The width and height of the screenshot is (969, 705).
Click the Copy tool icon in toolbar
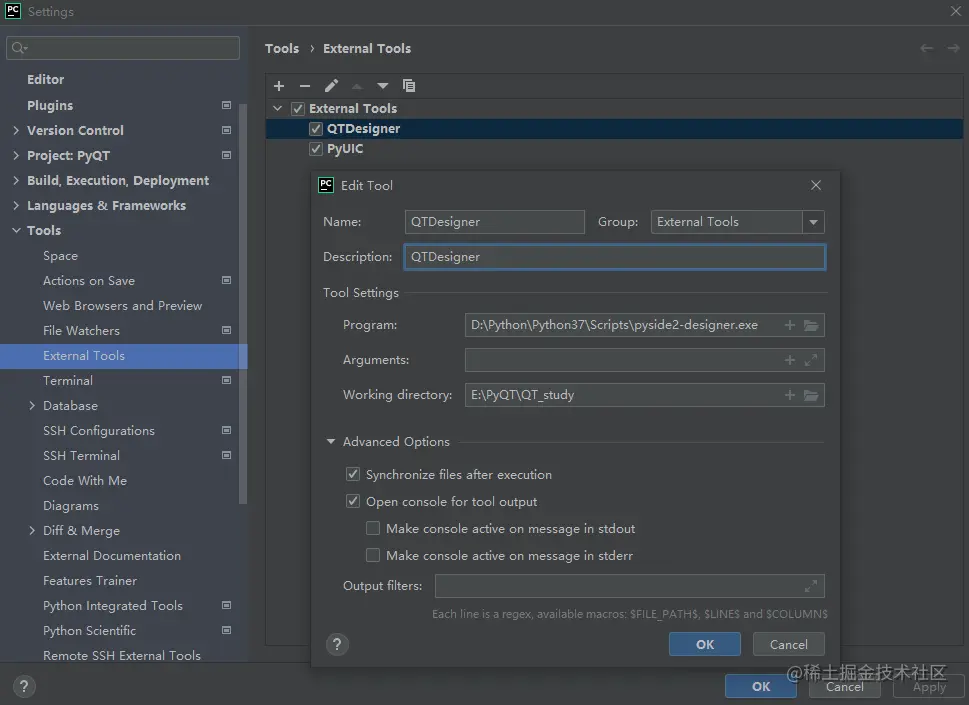(409, 86)
